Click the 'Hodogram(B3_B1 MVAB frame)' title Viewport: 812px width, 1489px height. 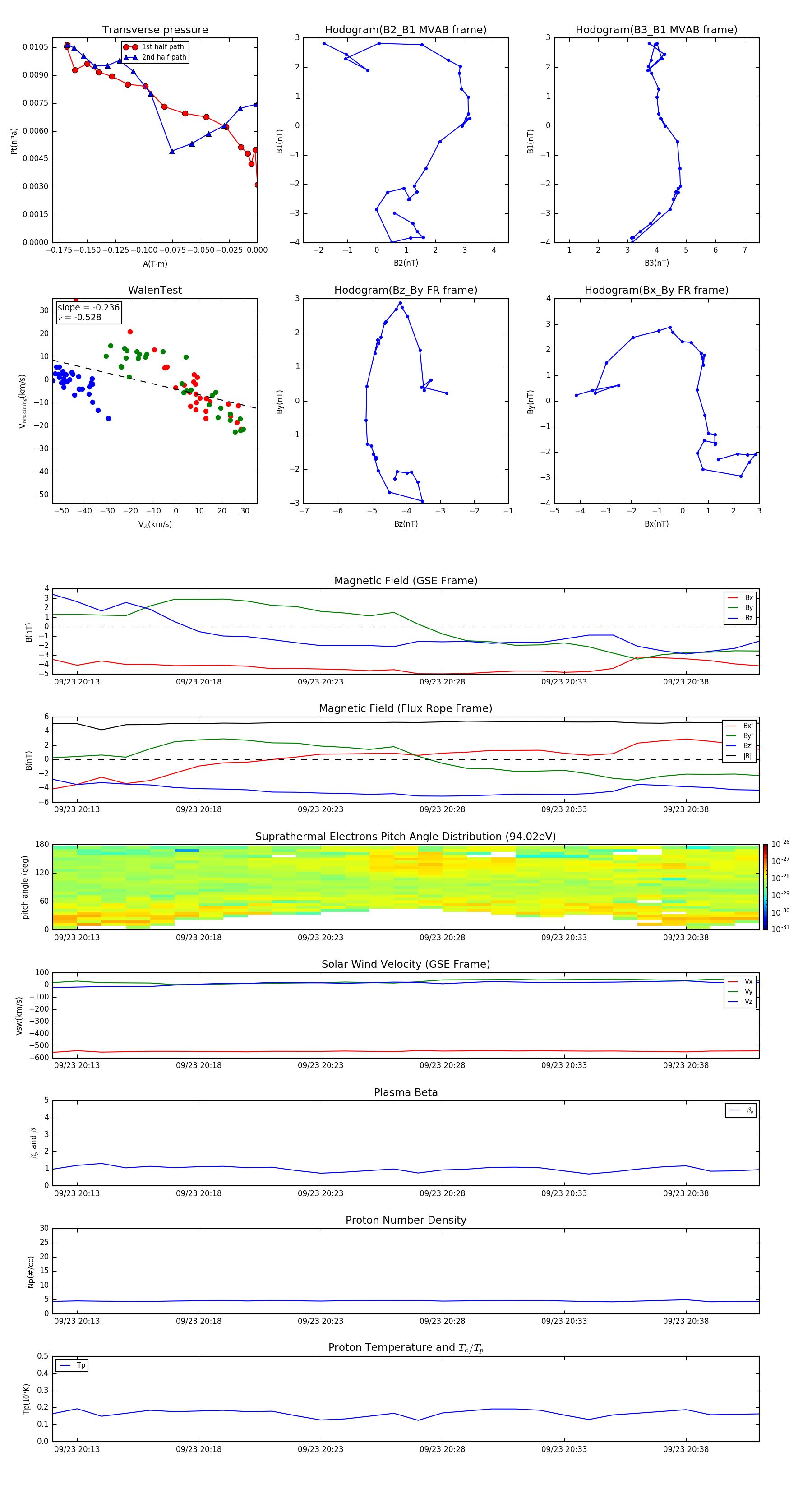pos(656,29)
